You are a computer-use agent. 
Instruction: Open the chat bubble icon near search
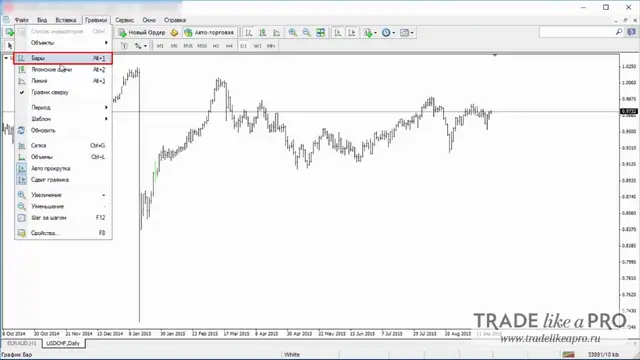coord(631,32)
